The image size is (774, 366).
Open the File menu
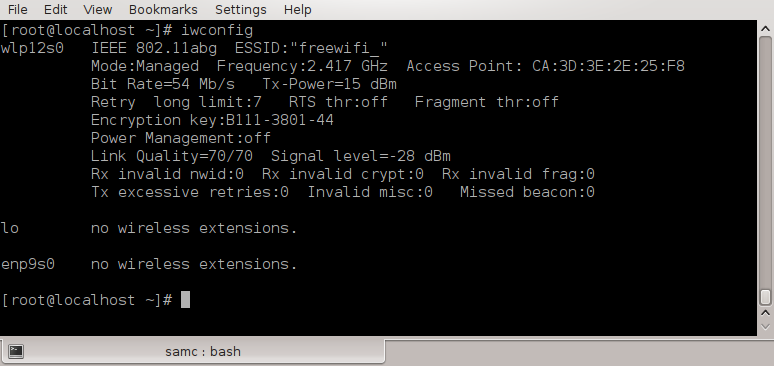click(x=18, y=9)
